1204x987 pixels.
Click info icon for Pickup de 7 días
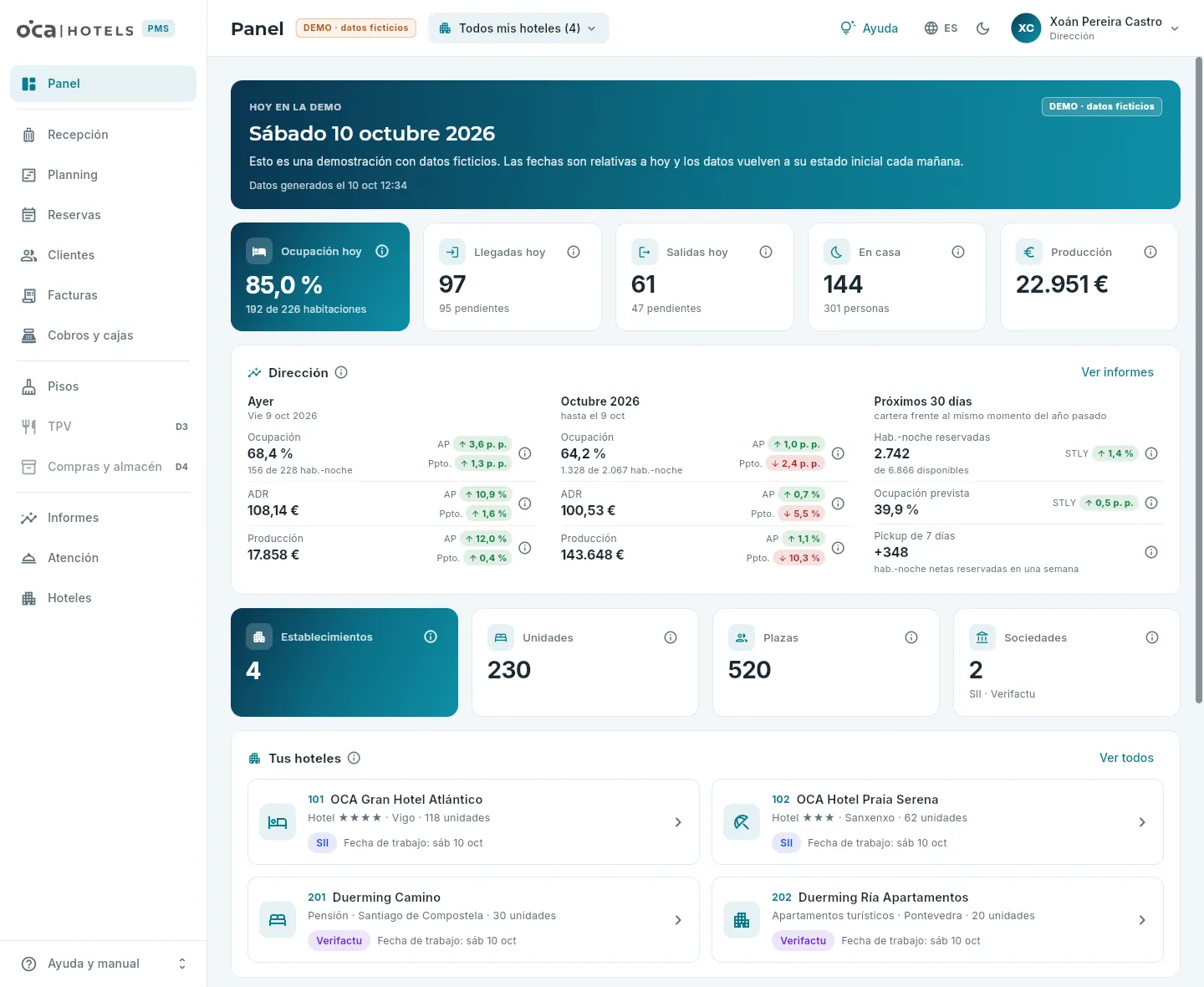pyautogui.click(x=1151, y=552)
